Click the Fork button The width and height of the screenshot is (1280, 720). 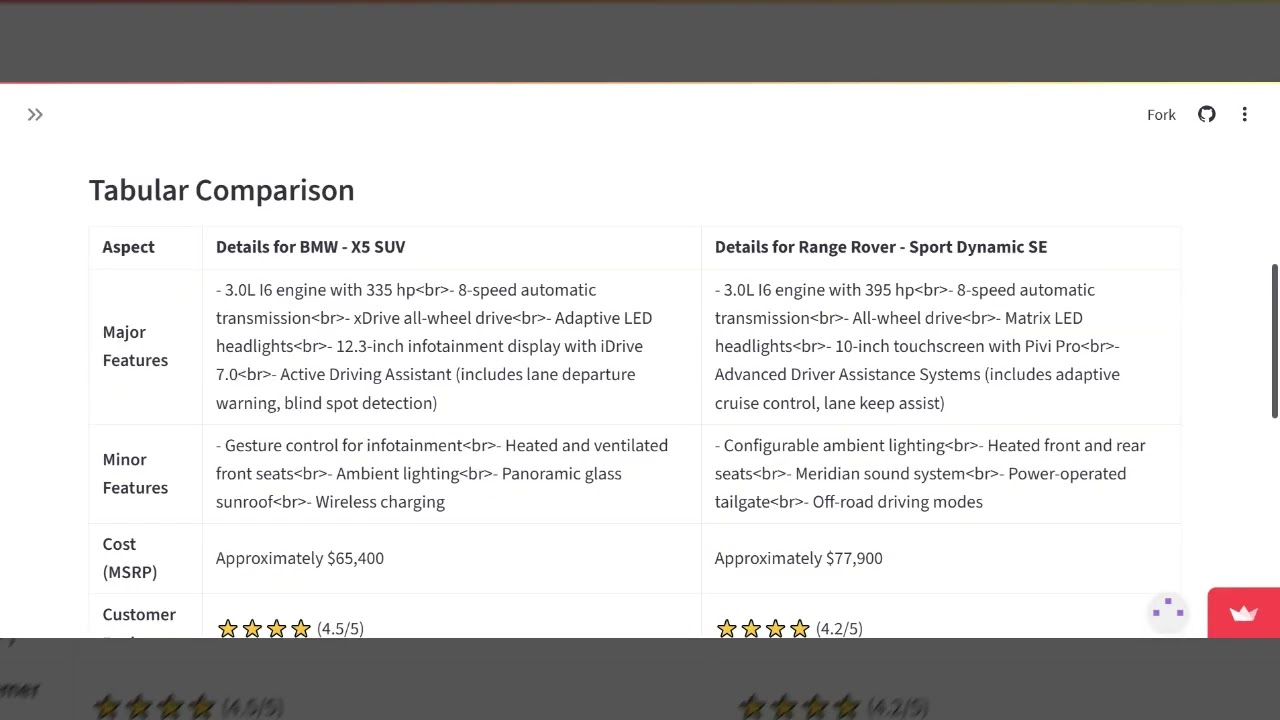(x=1161, y=115)
